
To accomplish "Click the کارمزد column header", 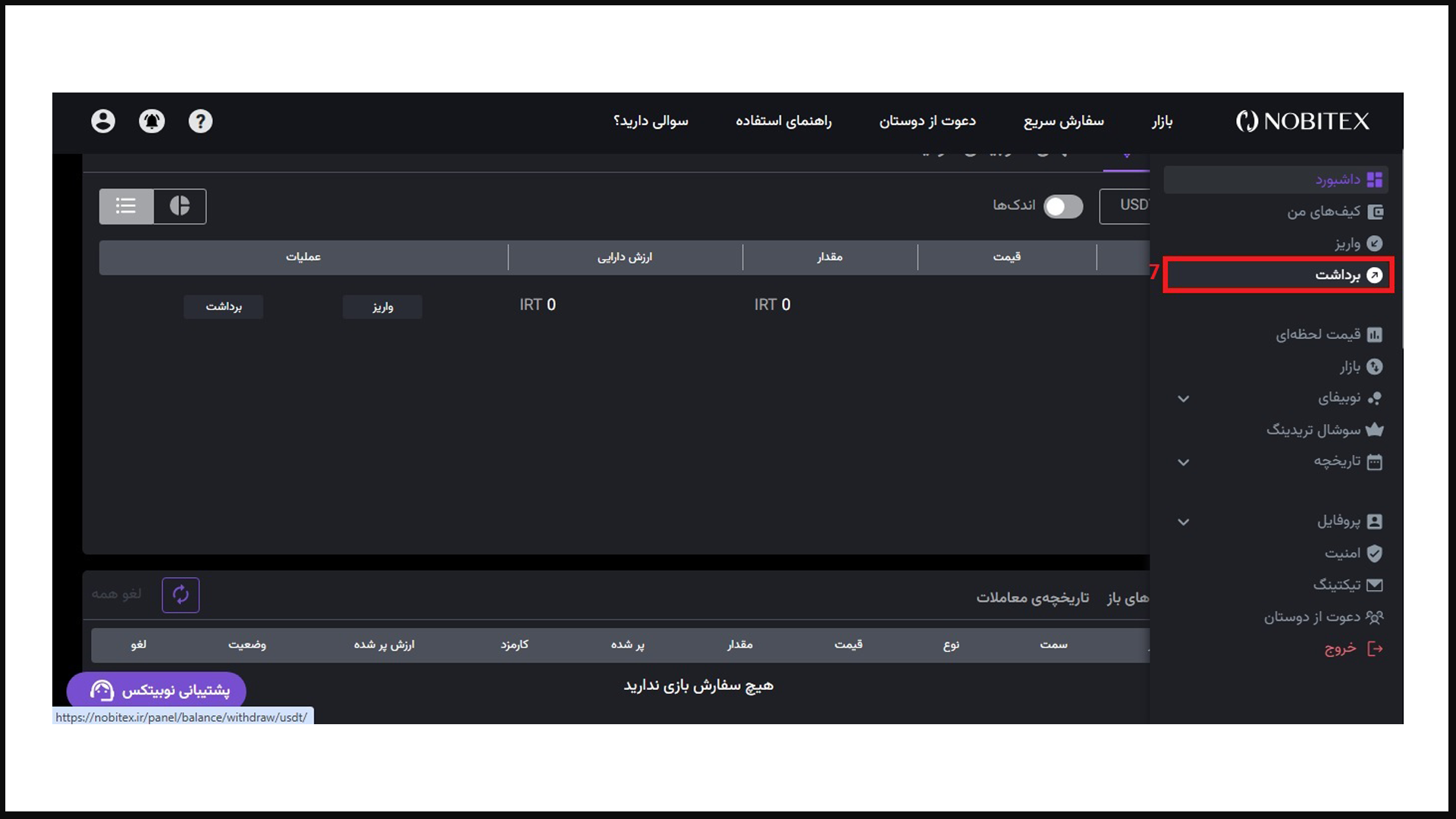I will click(514, 645).
